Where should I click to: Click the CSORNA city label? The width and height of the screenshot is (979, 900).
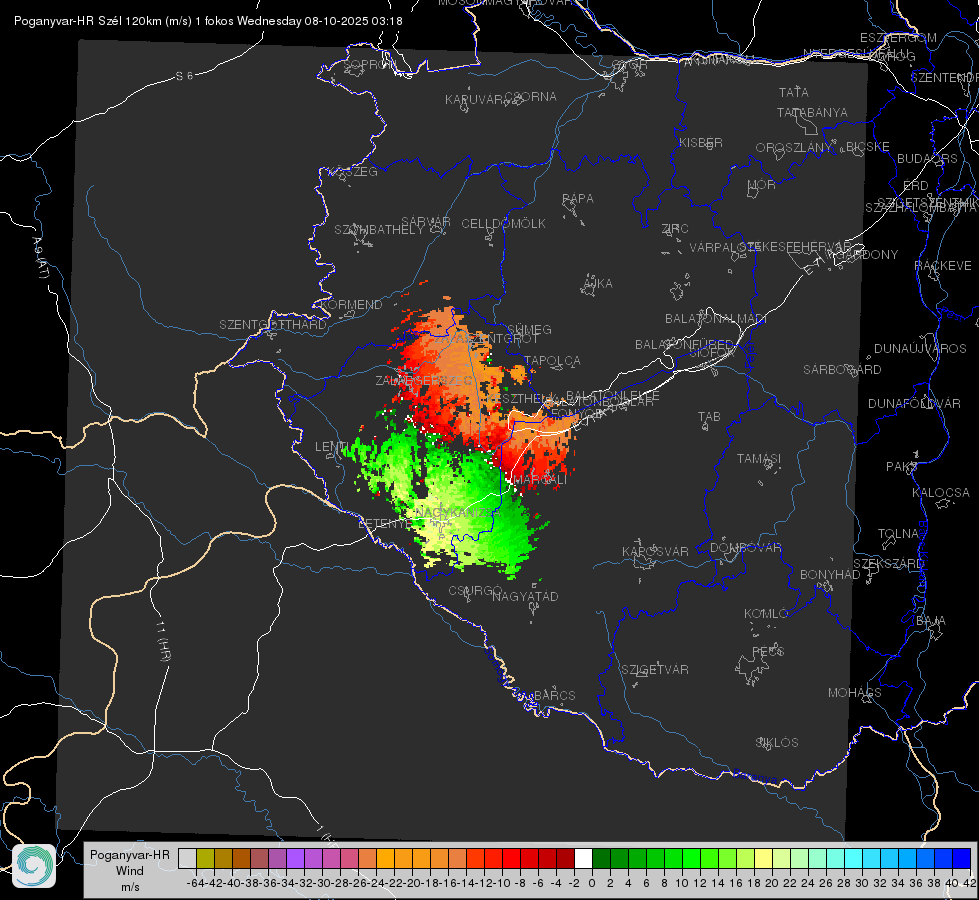[x=531, y=96]
